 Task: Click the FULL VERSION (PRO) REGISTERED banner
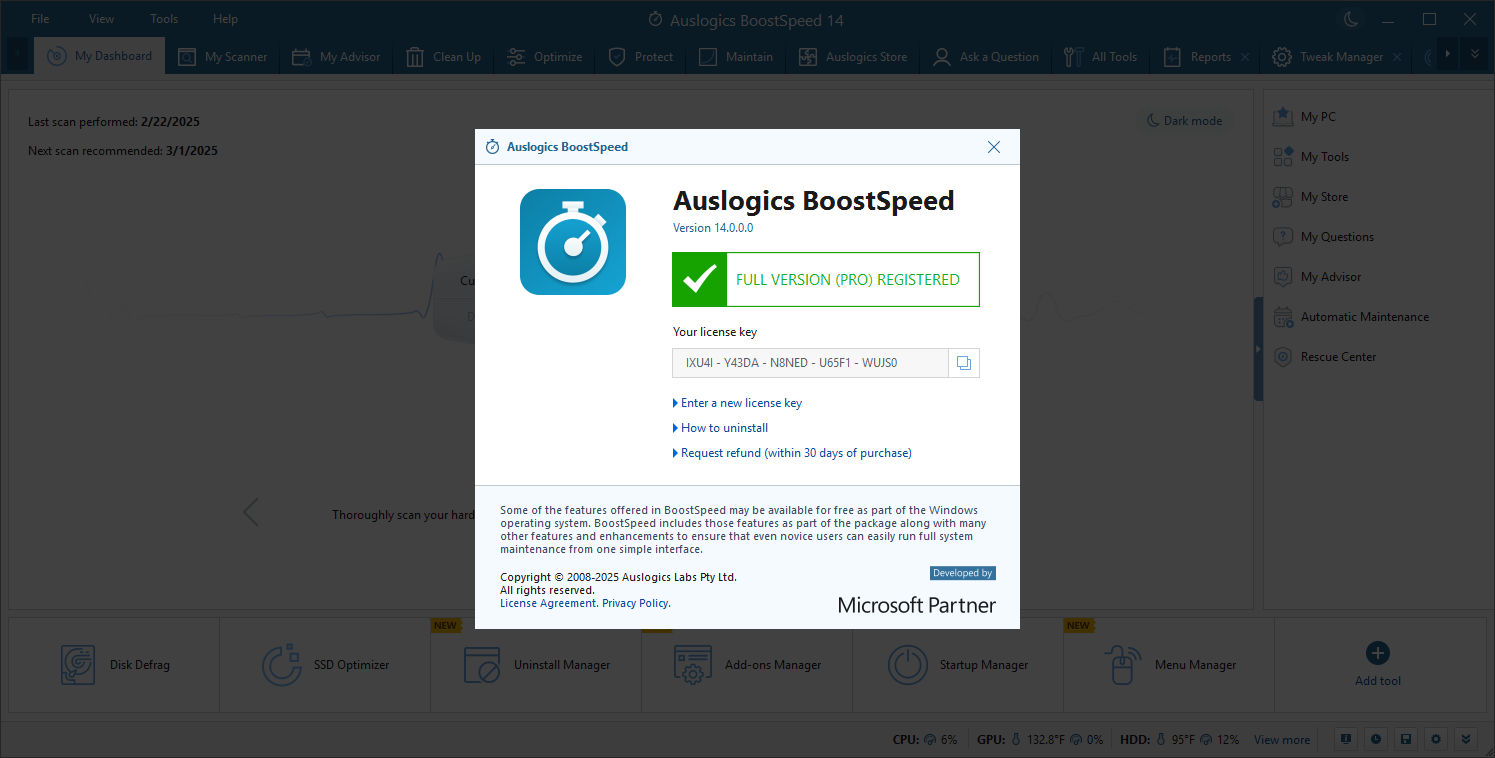pos(826,279)
